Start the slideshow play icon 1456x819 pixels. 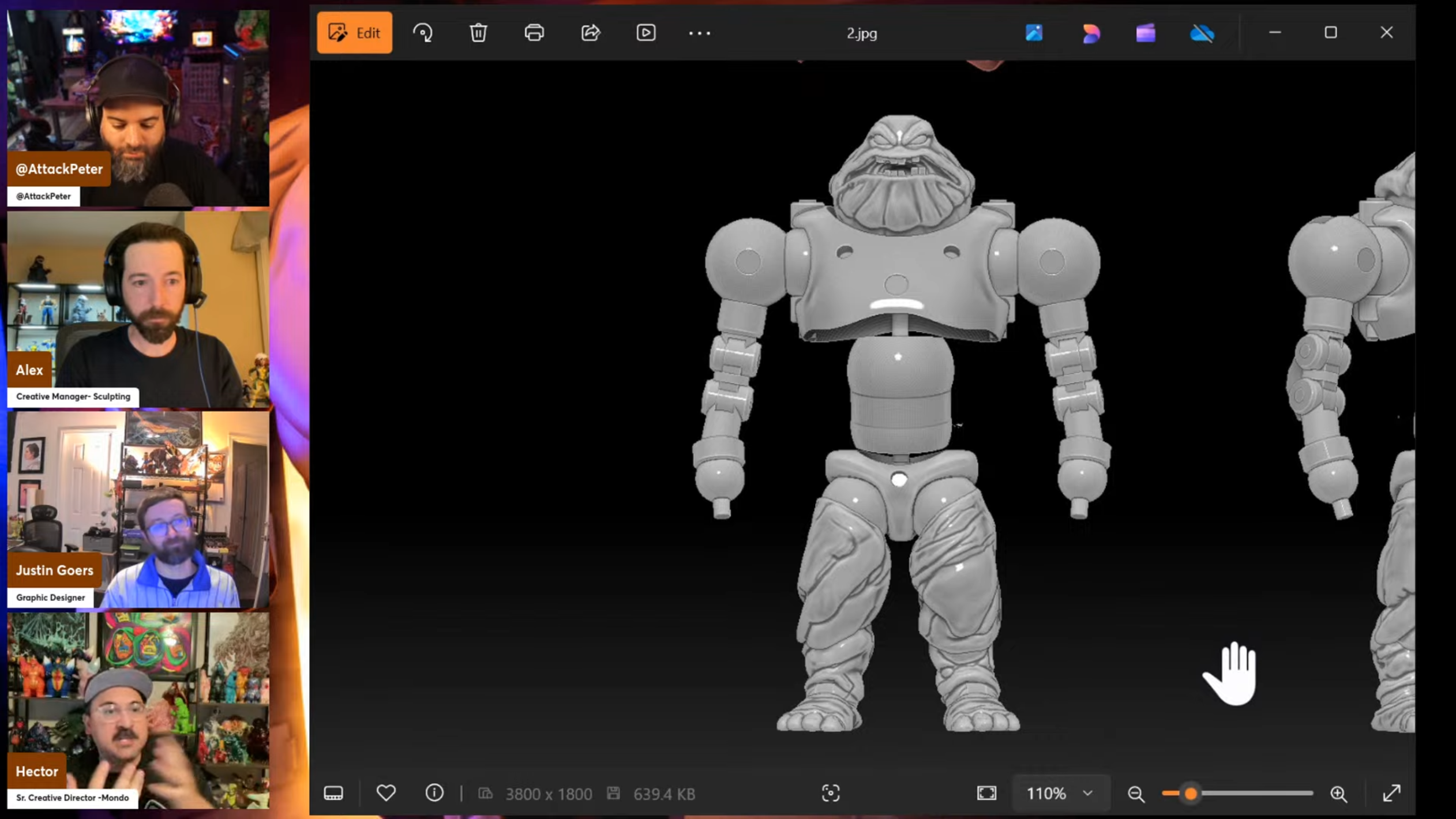tap(646, 33)
